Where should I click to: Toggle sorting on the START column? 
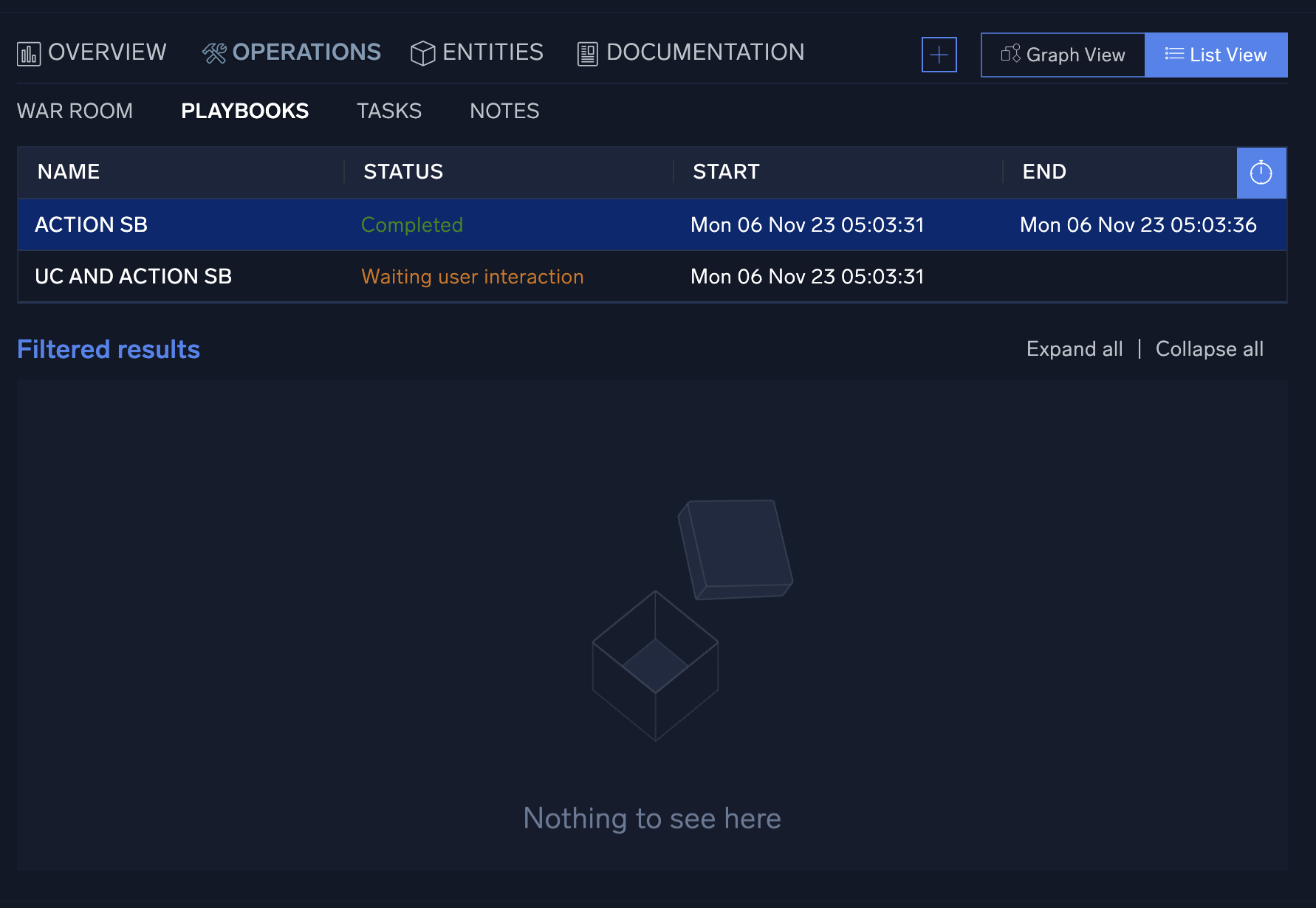pyautogui.click(x=726, y=171)
